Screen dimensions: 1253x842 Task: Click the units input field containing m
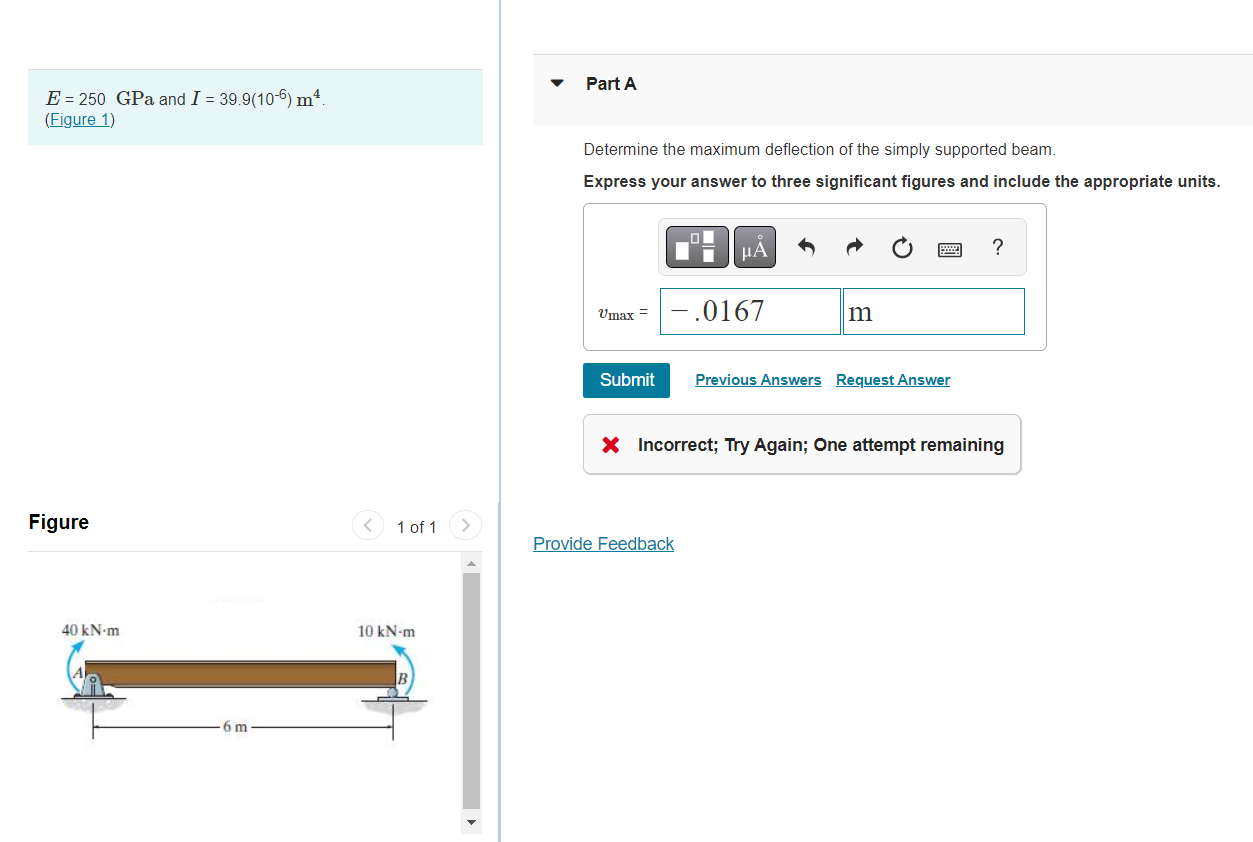tap(933, 311)
